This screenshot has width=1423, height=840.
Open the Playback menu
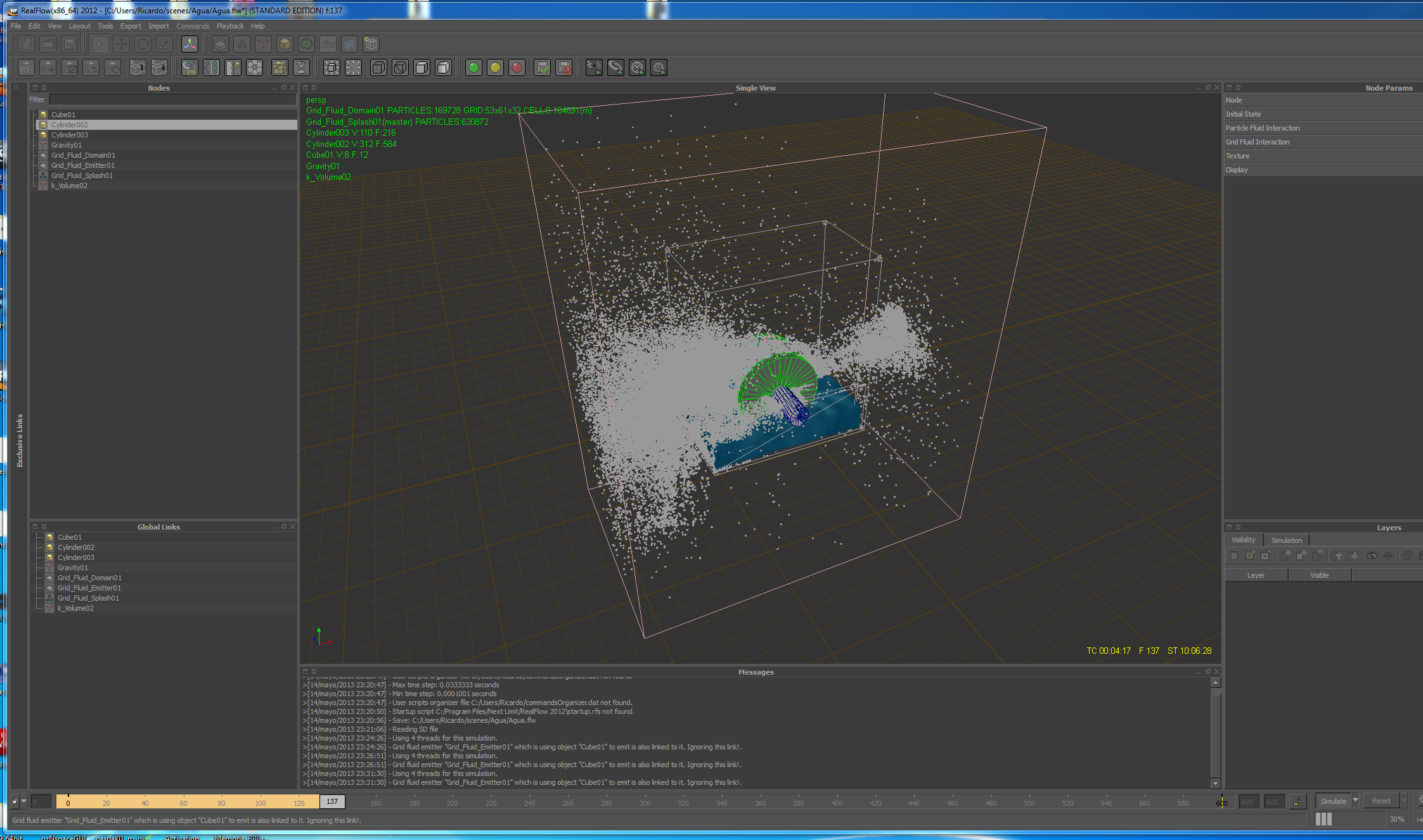point(229,26)
